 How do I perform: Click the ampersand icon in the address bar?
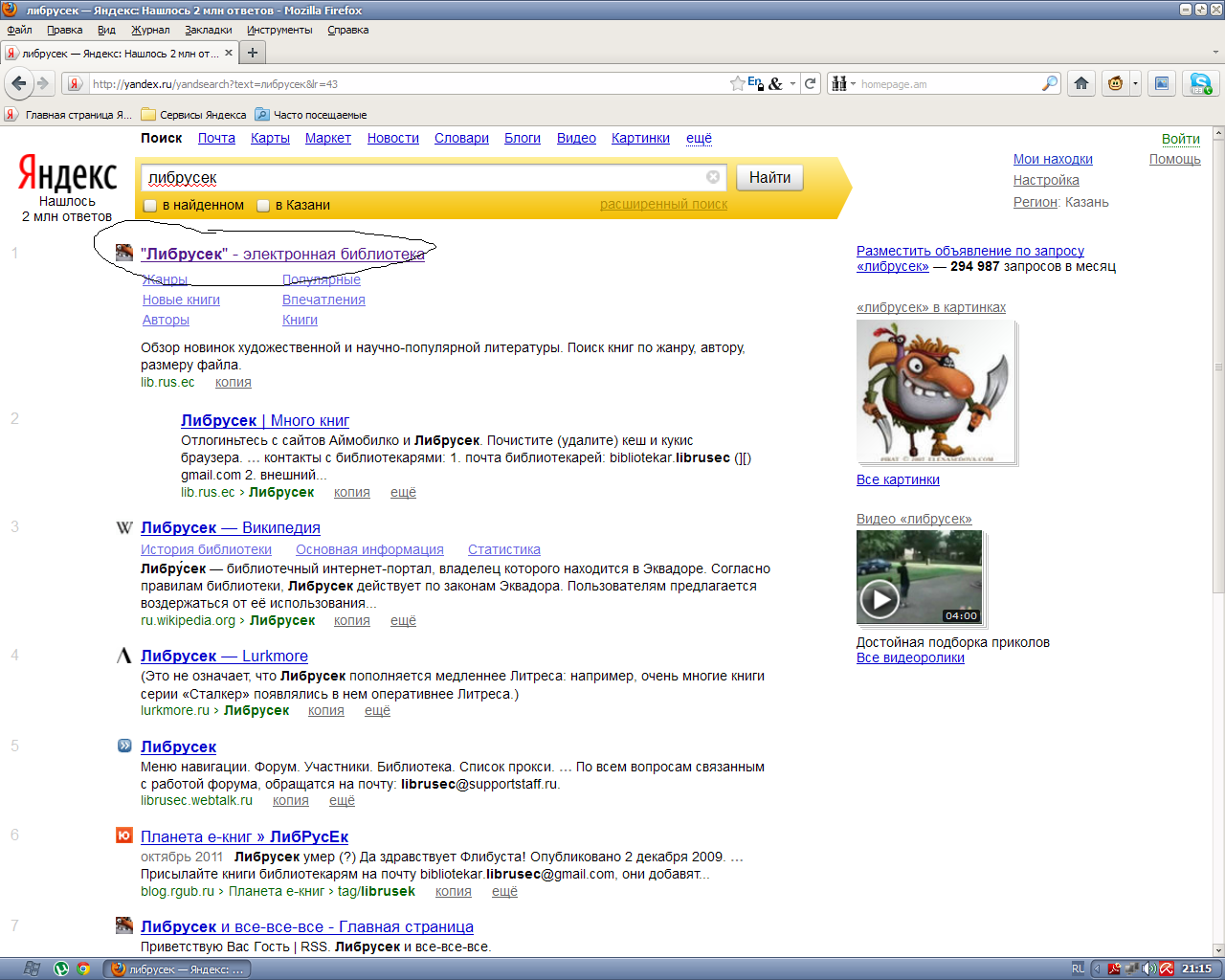[775, 83]
